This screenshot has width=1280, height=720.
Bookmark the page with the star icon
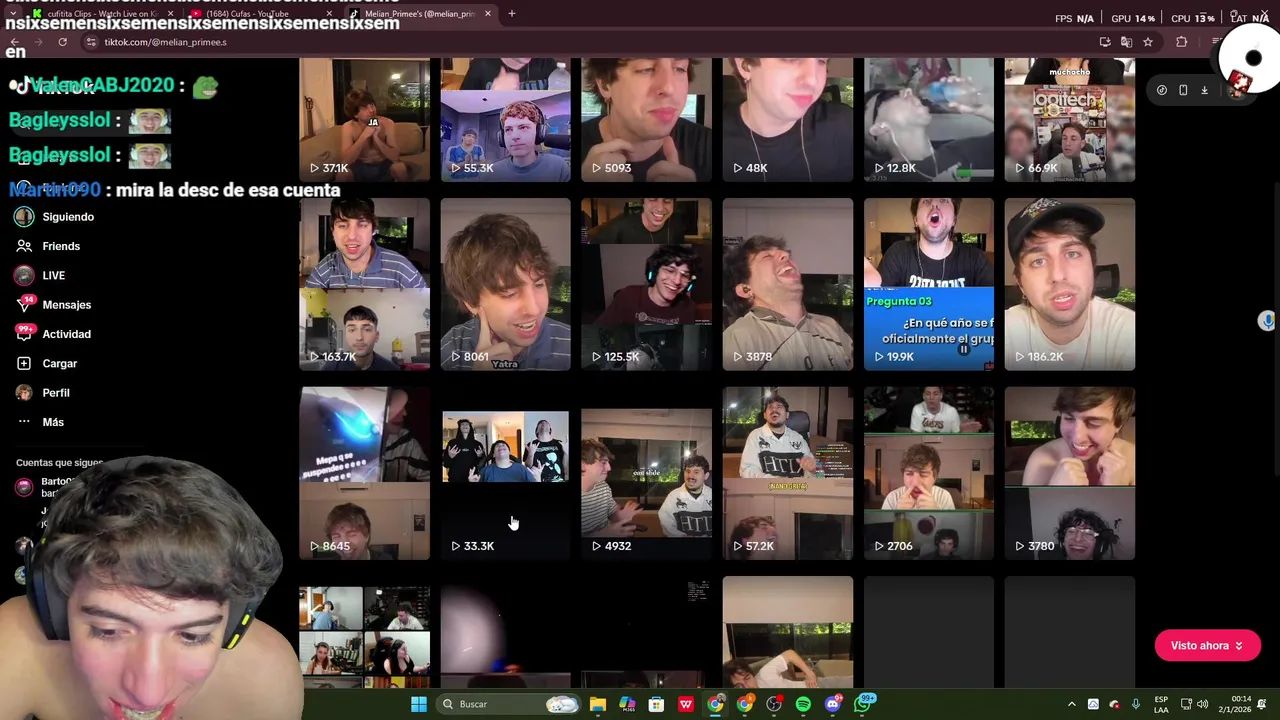(x=1148, y=42)
